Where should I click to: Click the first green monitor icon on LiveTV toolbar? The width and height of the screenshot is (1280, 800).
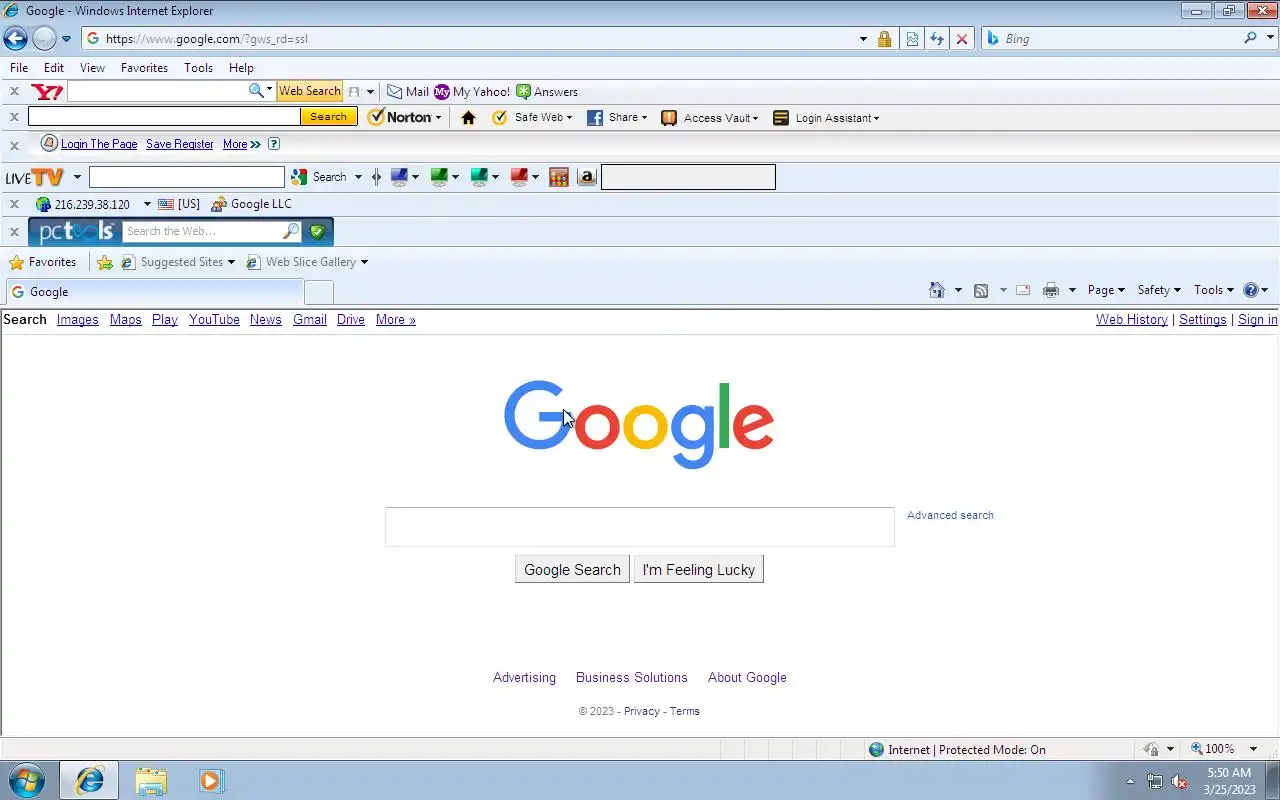click(439, 177)
